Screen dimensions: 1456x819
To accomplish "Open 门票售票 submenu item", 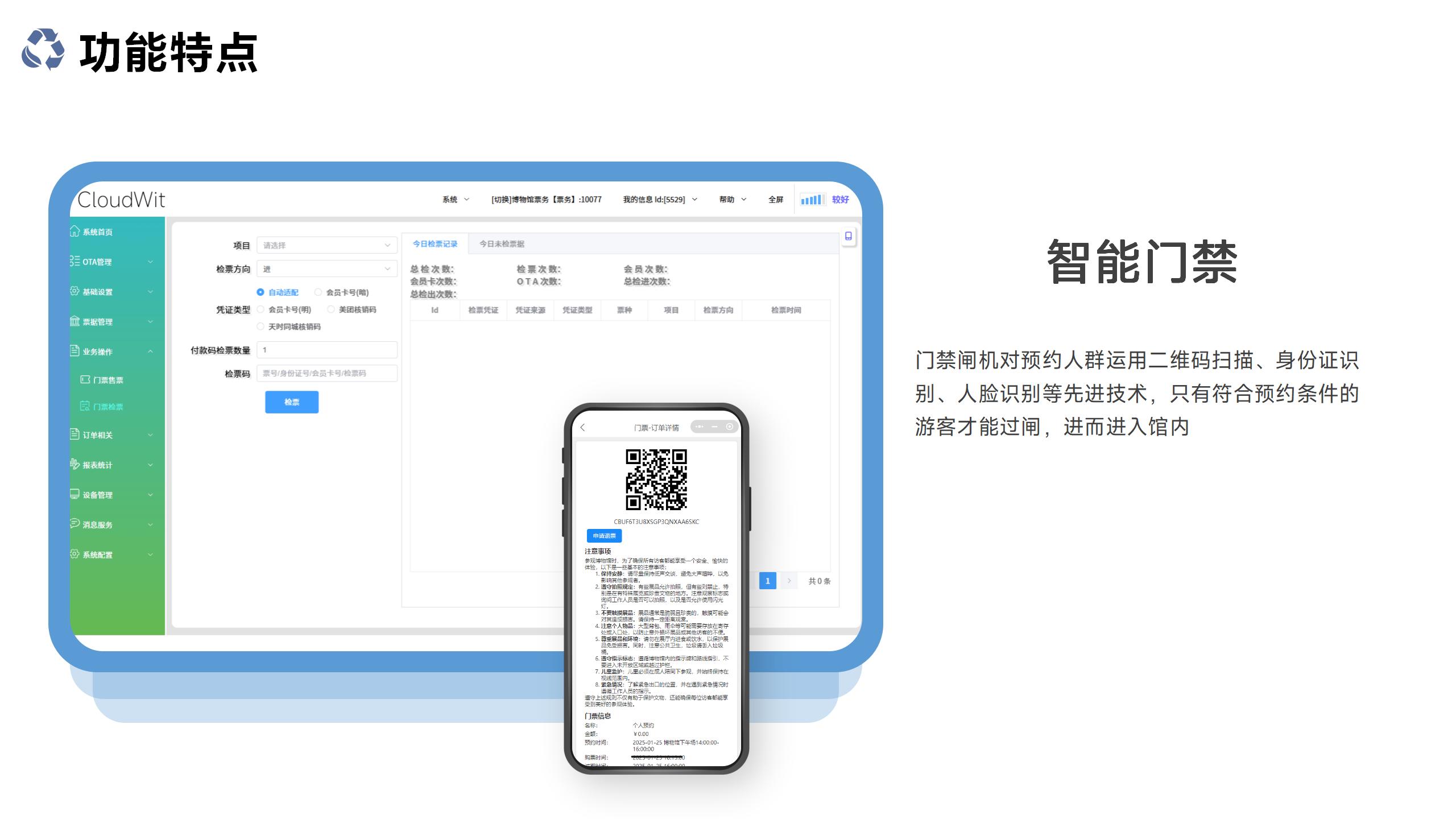I will pyautogui.click(x=108, y=380).
